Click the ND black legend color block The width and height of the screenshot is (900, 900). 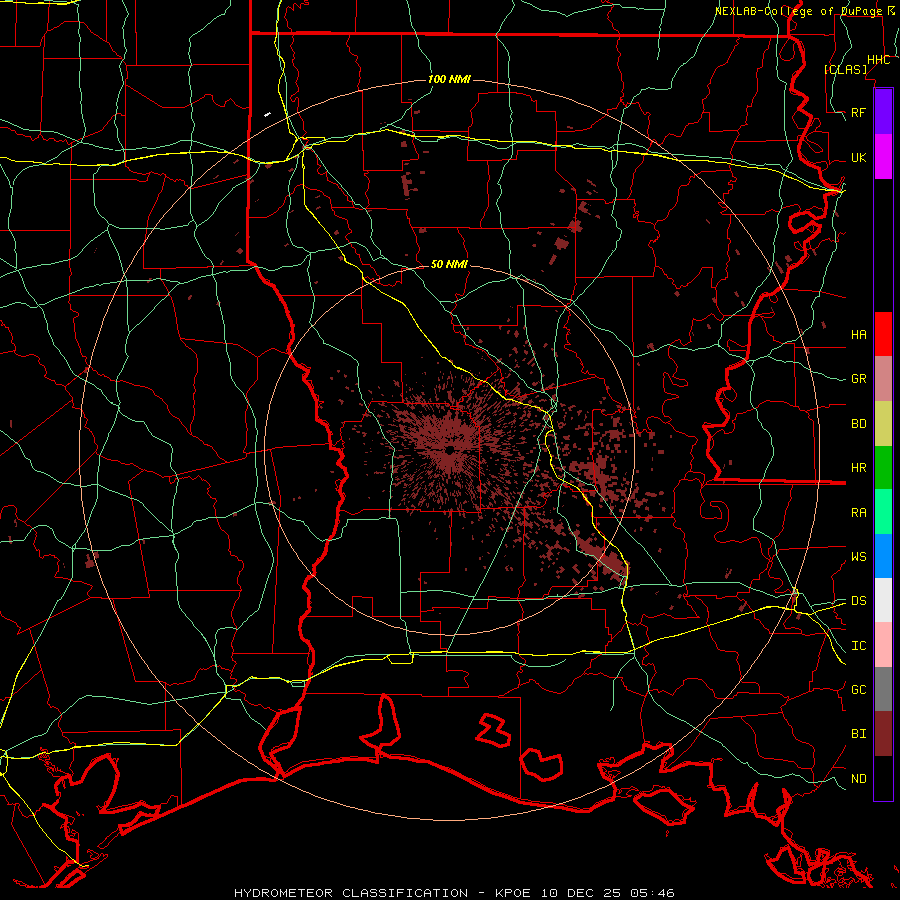pyautogui.click(x=883, y=778)
